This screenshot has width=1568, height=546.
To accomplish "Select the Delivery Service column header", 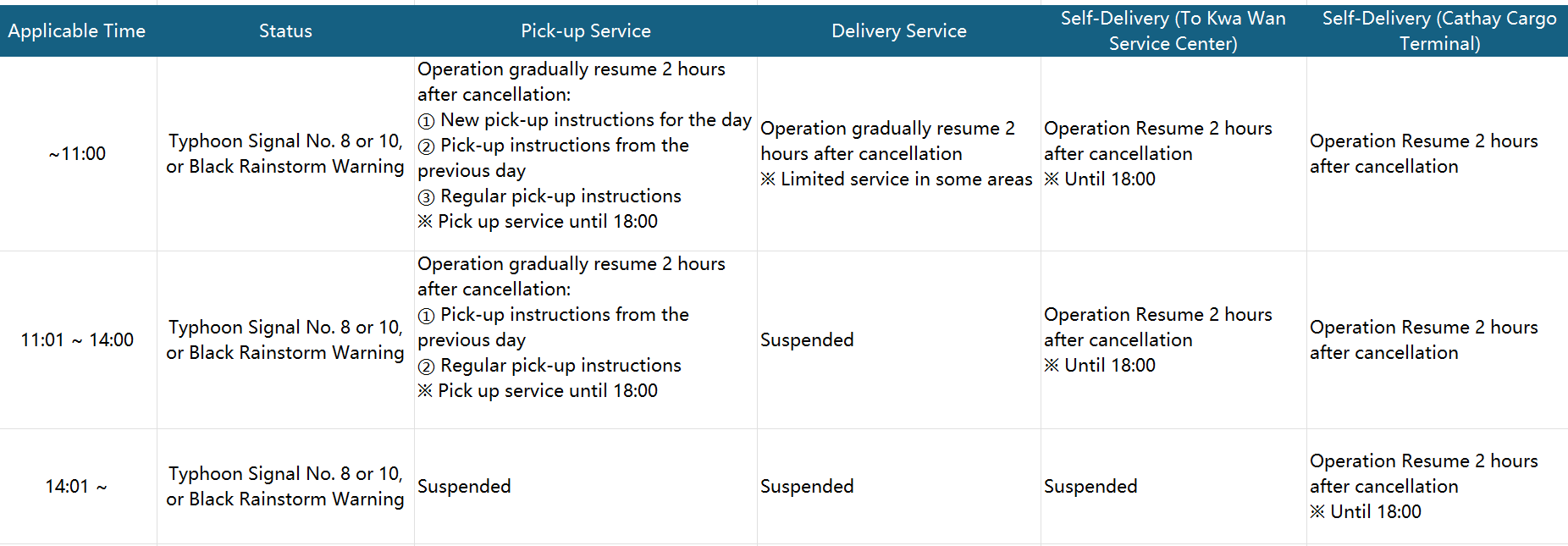I will point(899,31).
